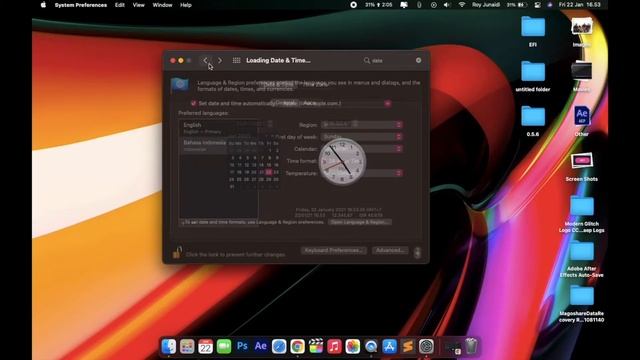Click System Preferences icon in Dock

coord(426,347)
